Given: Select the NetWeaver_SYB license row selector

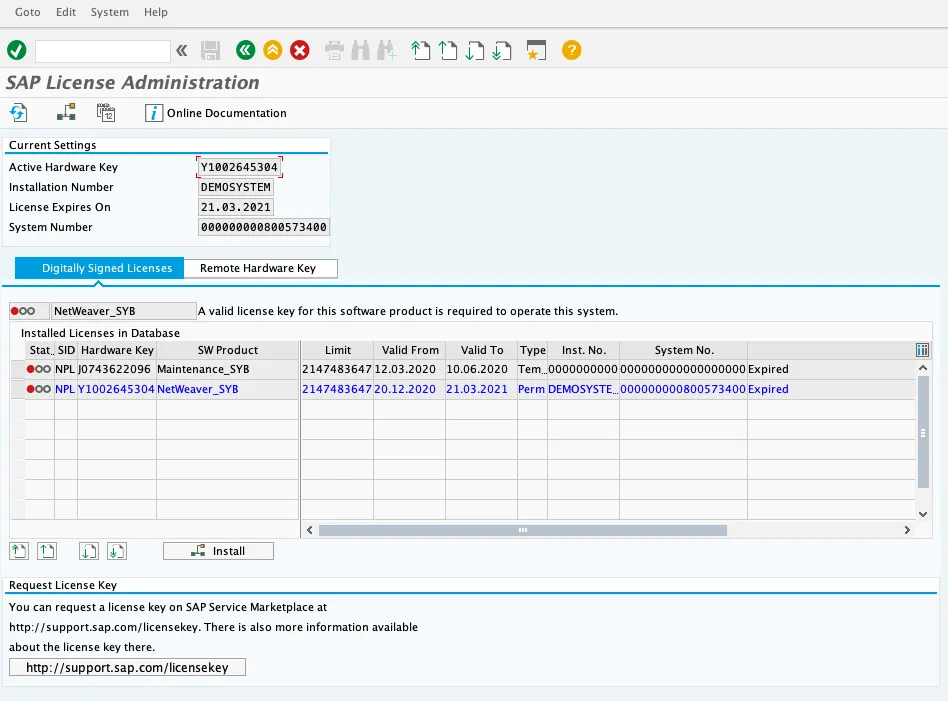Looking at the screenshot, I should coord(17,389).
